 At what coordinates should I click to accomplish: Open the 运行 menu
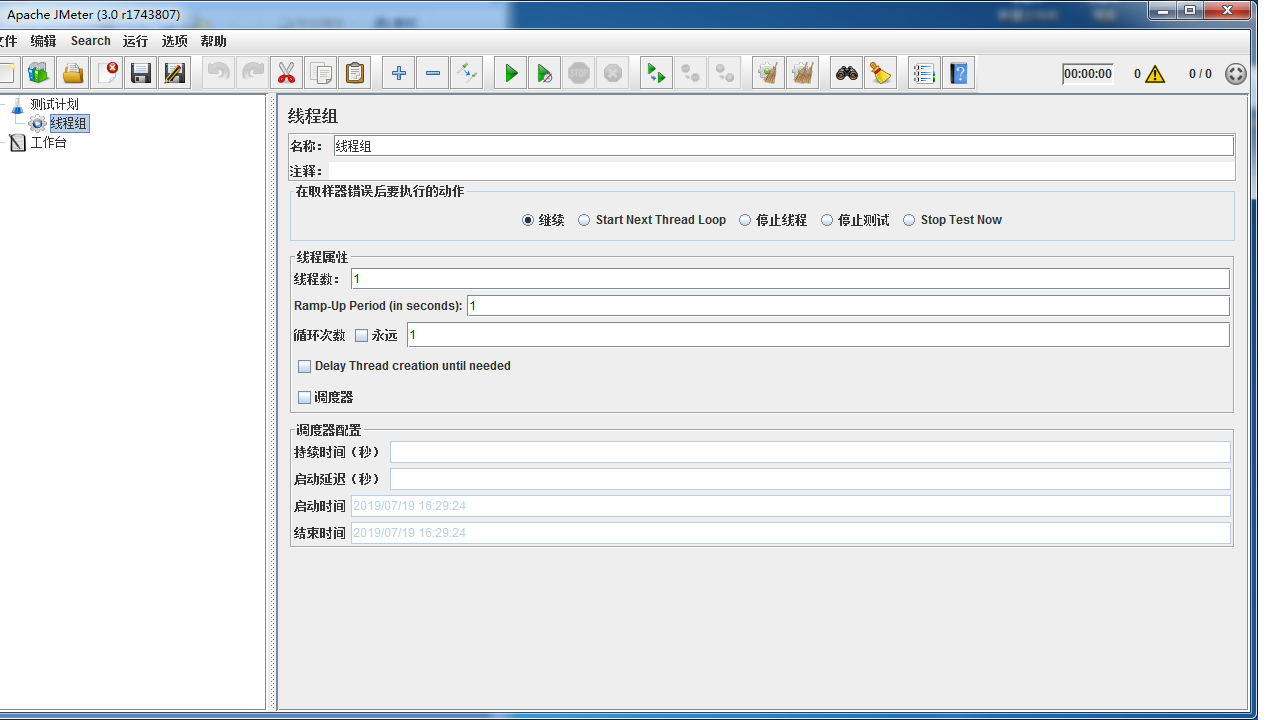tap(135, 41)
